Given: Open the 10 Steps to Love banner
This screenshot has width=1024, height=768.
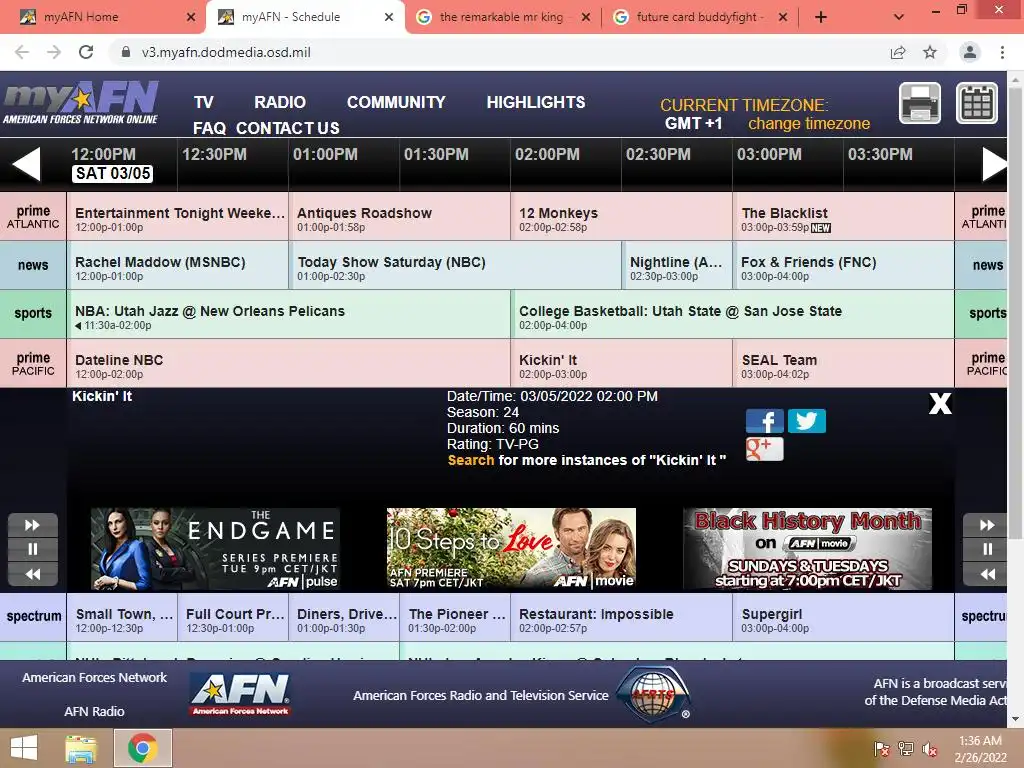Looking at the screenshot, I should click(511, 549).
